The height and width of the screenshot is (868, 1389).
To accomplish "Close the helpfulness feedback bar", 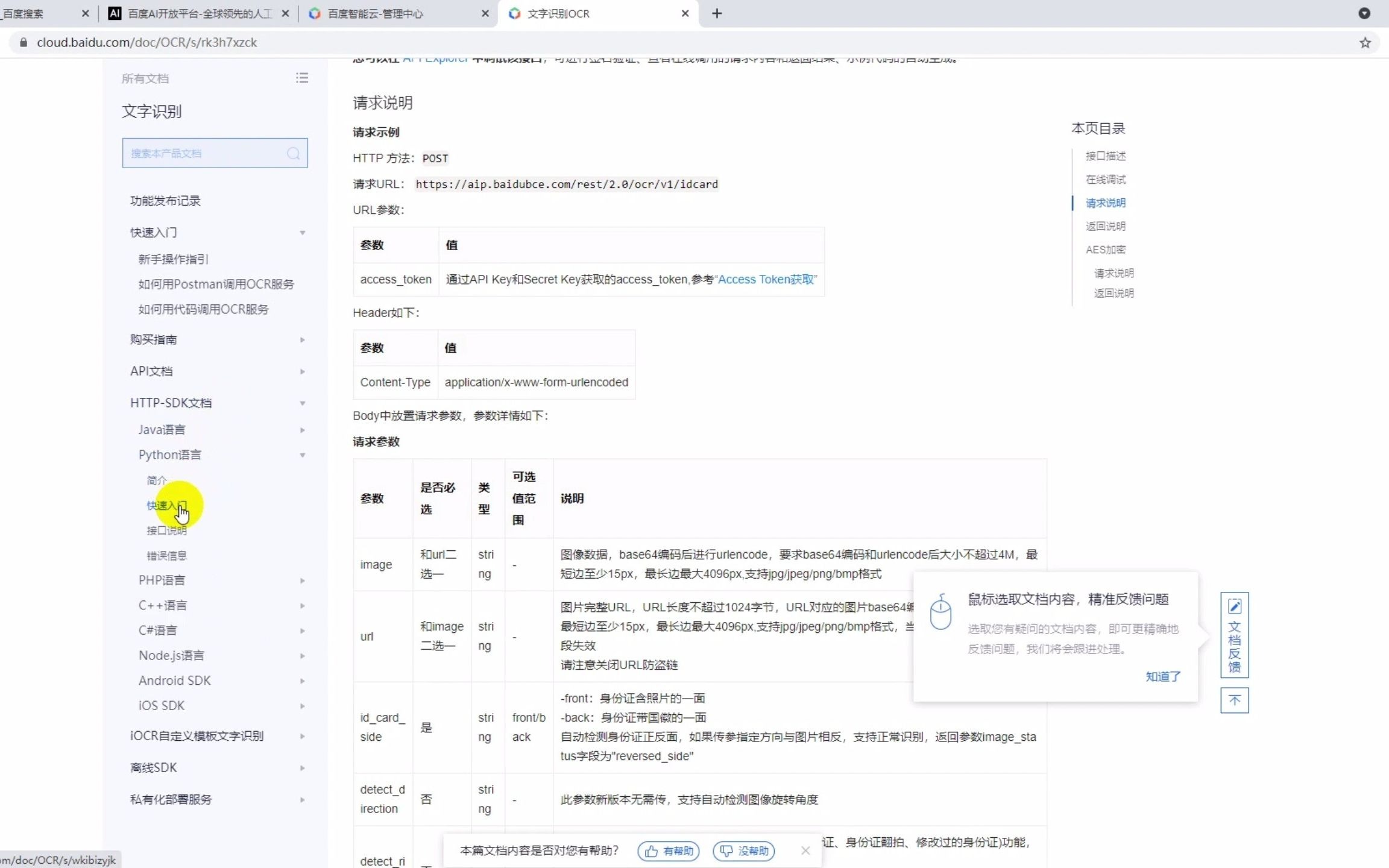I will pos(805,851).
